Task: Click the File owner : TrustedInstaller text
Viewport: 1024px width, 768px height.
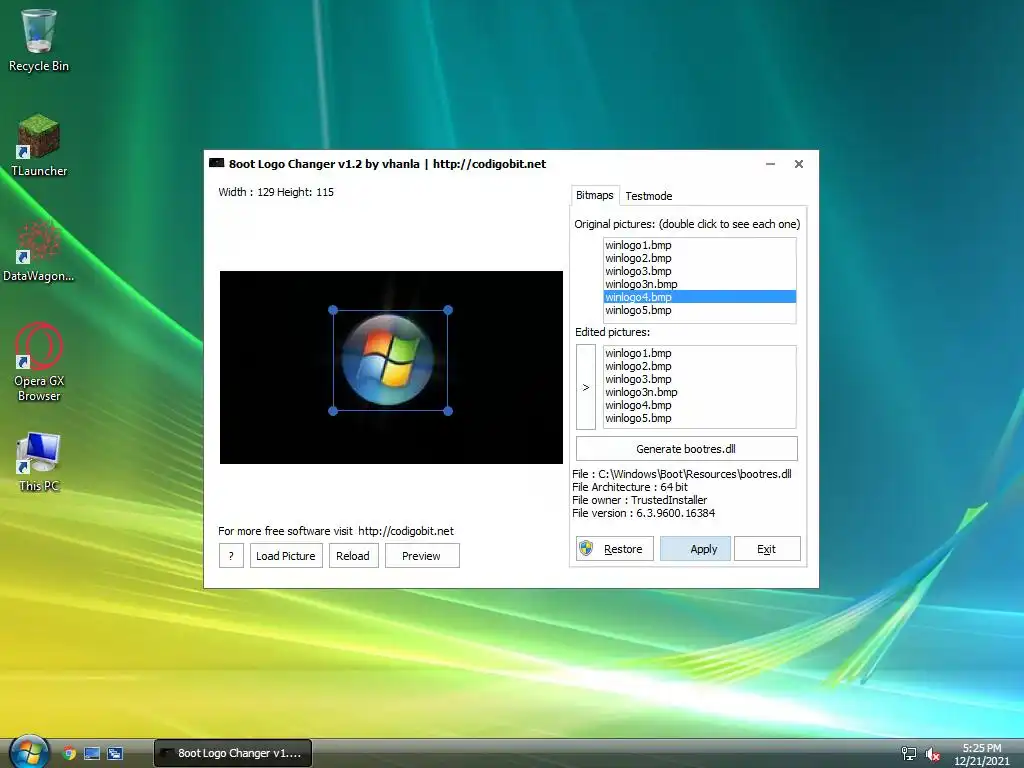Action: (x=639, y=500)
